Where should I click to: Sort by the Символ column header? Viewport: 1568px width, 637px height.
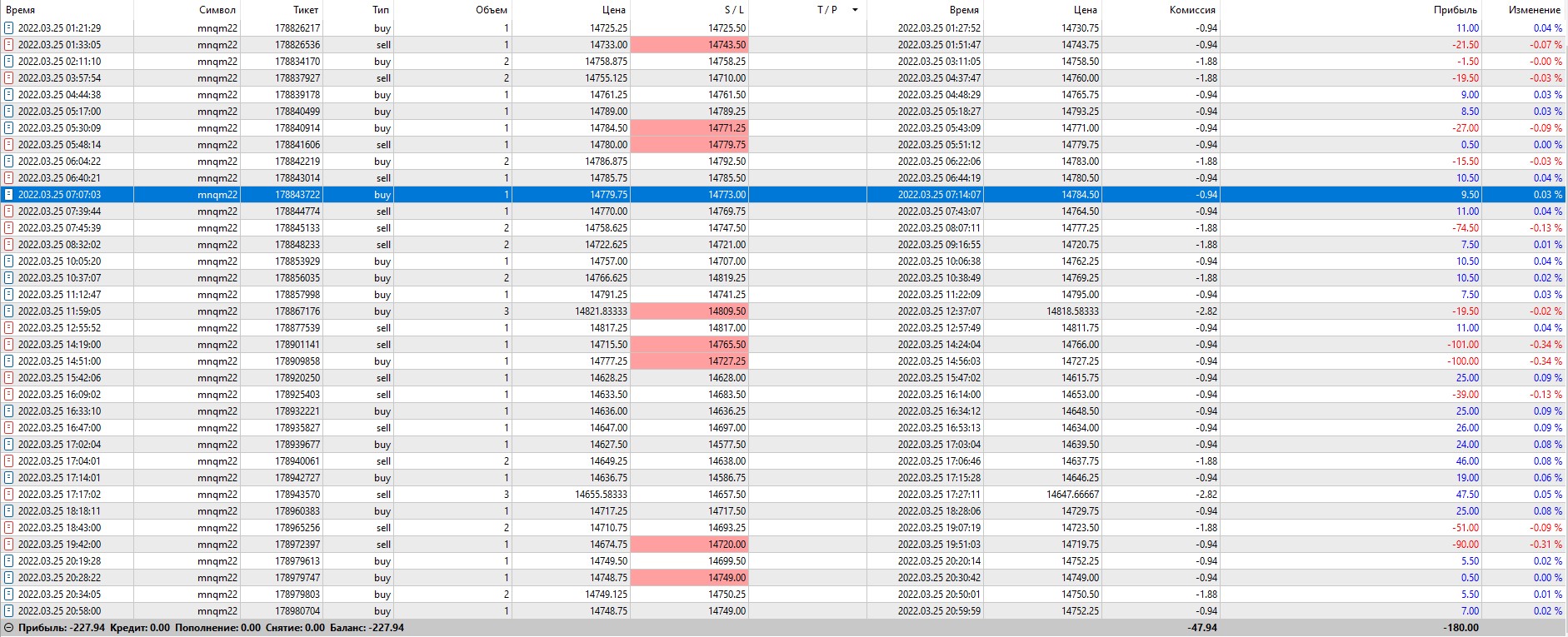click(217, 10)
